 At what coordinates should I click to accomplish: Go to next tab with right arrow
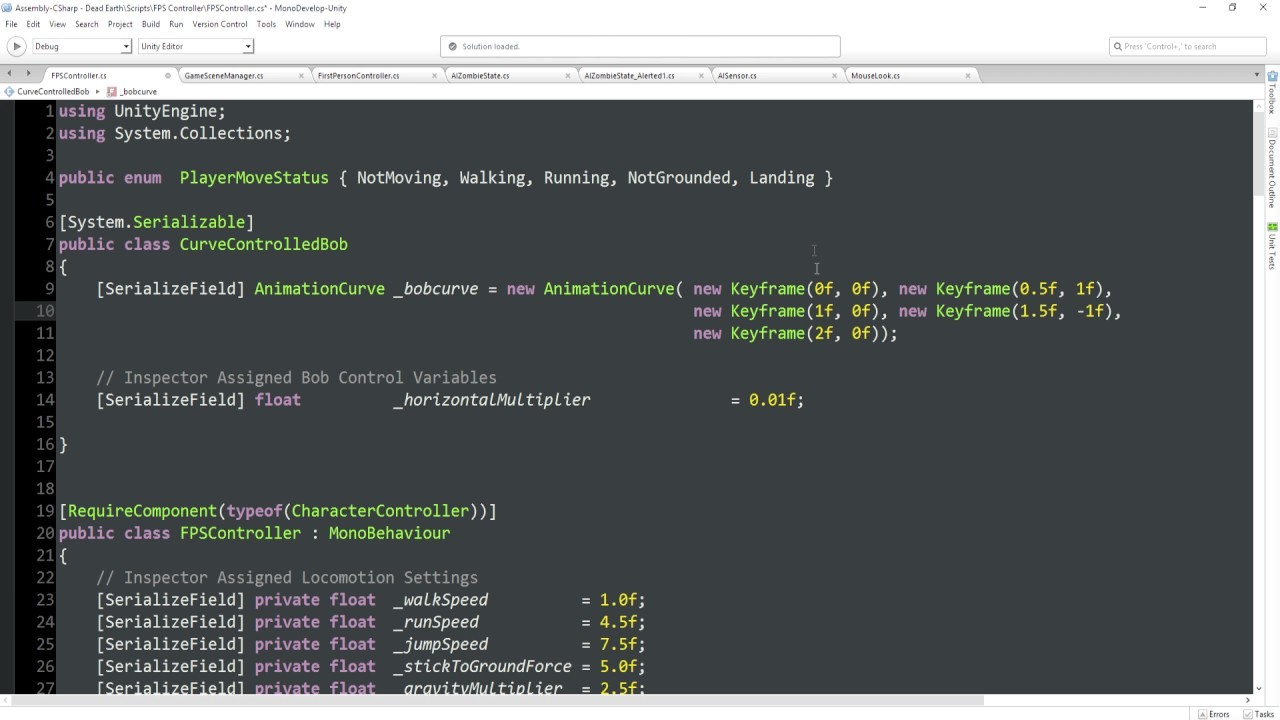(26, 75)
